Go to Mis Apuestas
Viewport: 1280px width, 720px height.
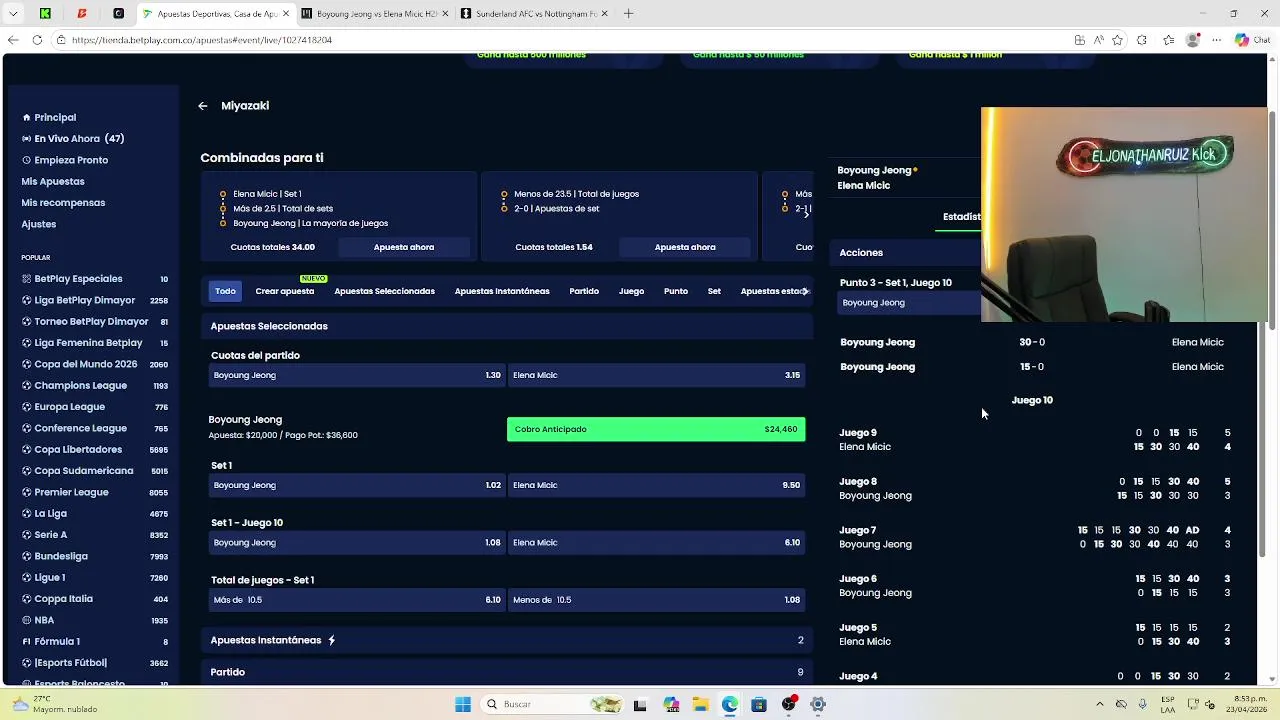(53, 182)
